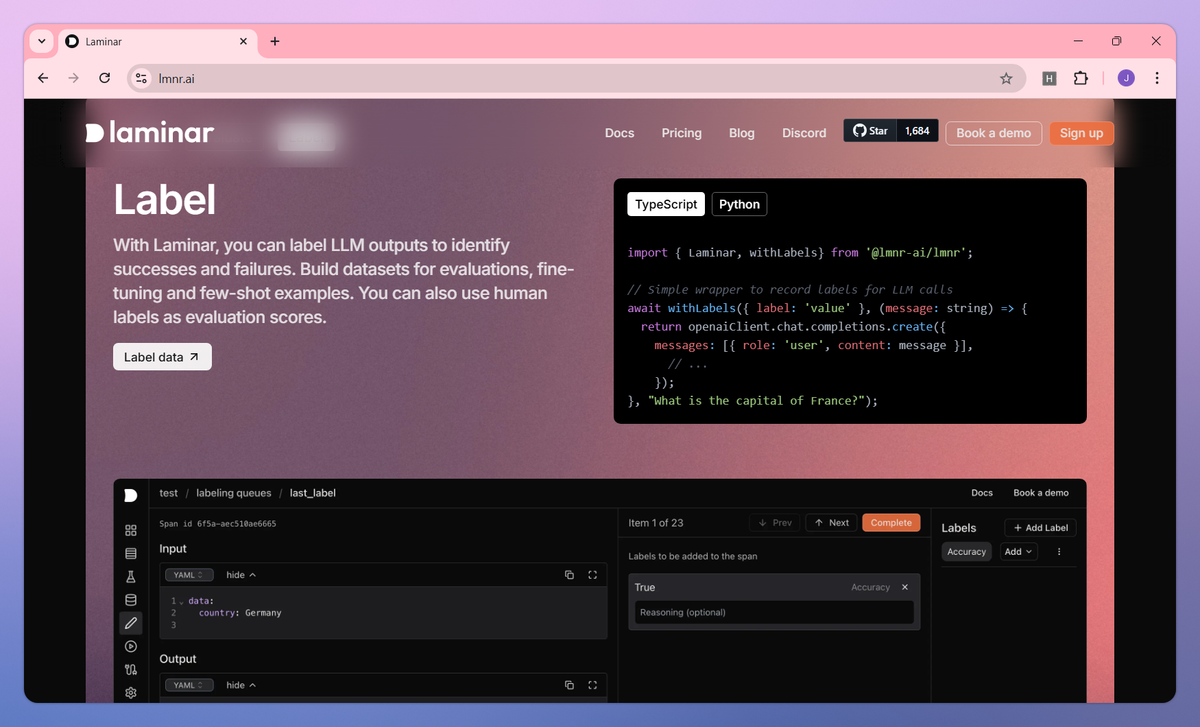This screenshot has height=727, width=1200.
Task: Bookmark this page with the star icon
Action: click(1006, 78)
